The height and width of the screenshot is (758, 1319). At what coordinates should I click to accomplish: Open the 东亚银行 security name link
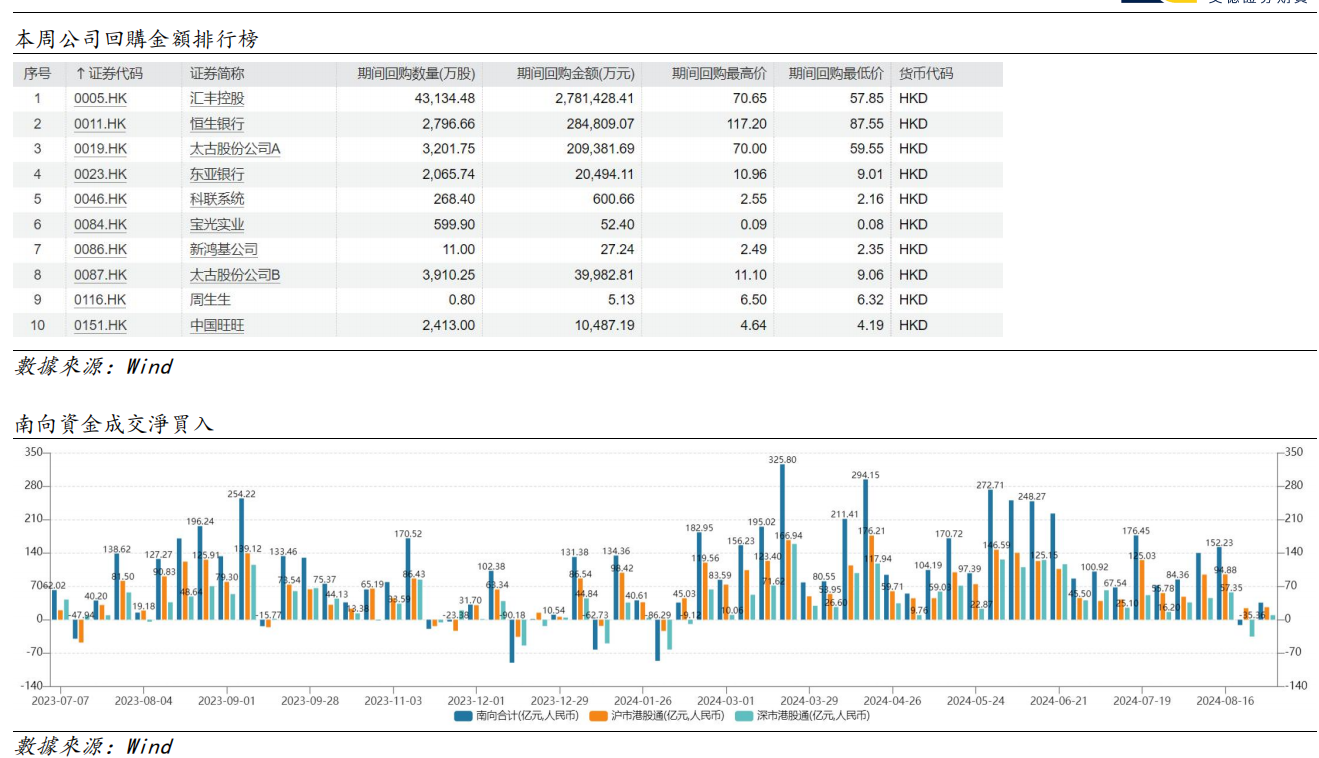(x=217, y=174)
